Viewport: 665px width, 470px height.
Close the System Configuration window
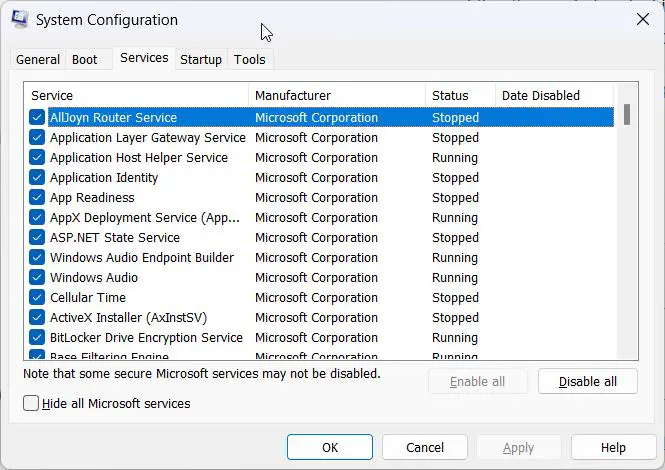[x=643, y=19]
